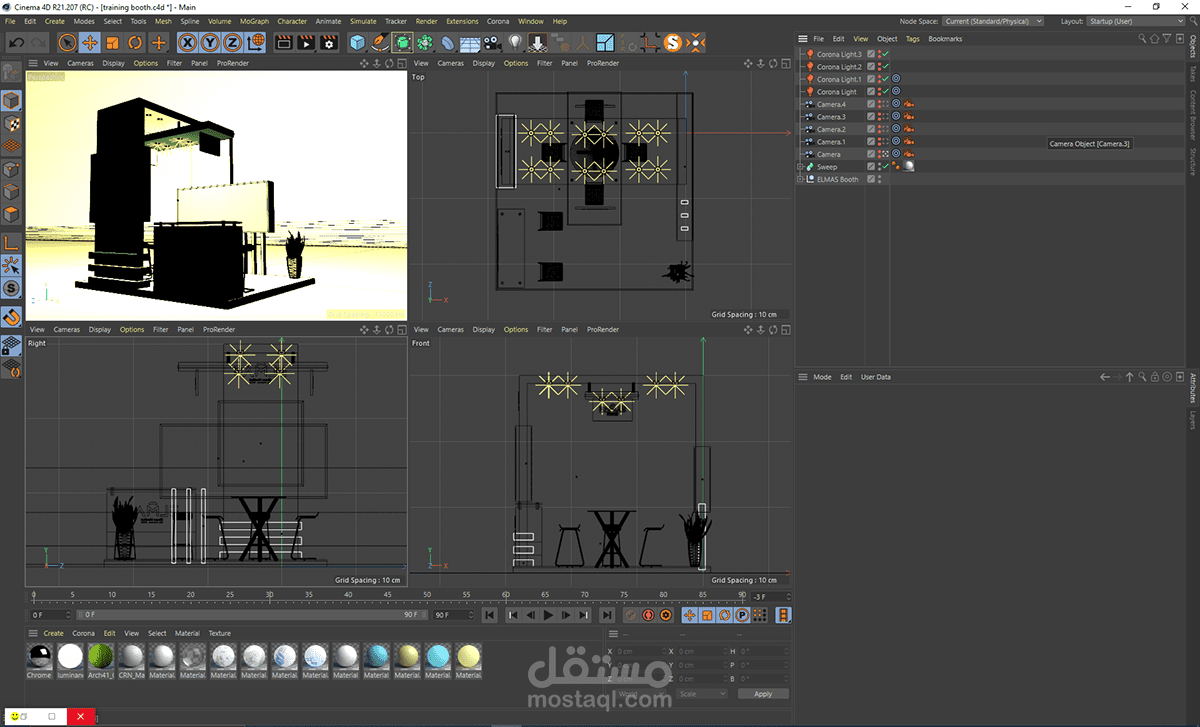
Task: Click the Camera object toolbar icon
Action: coord(492,42)
